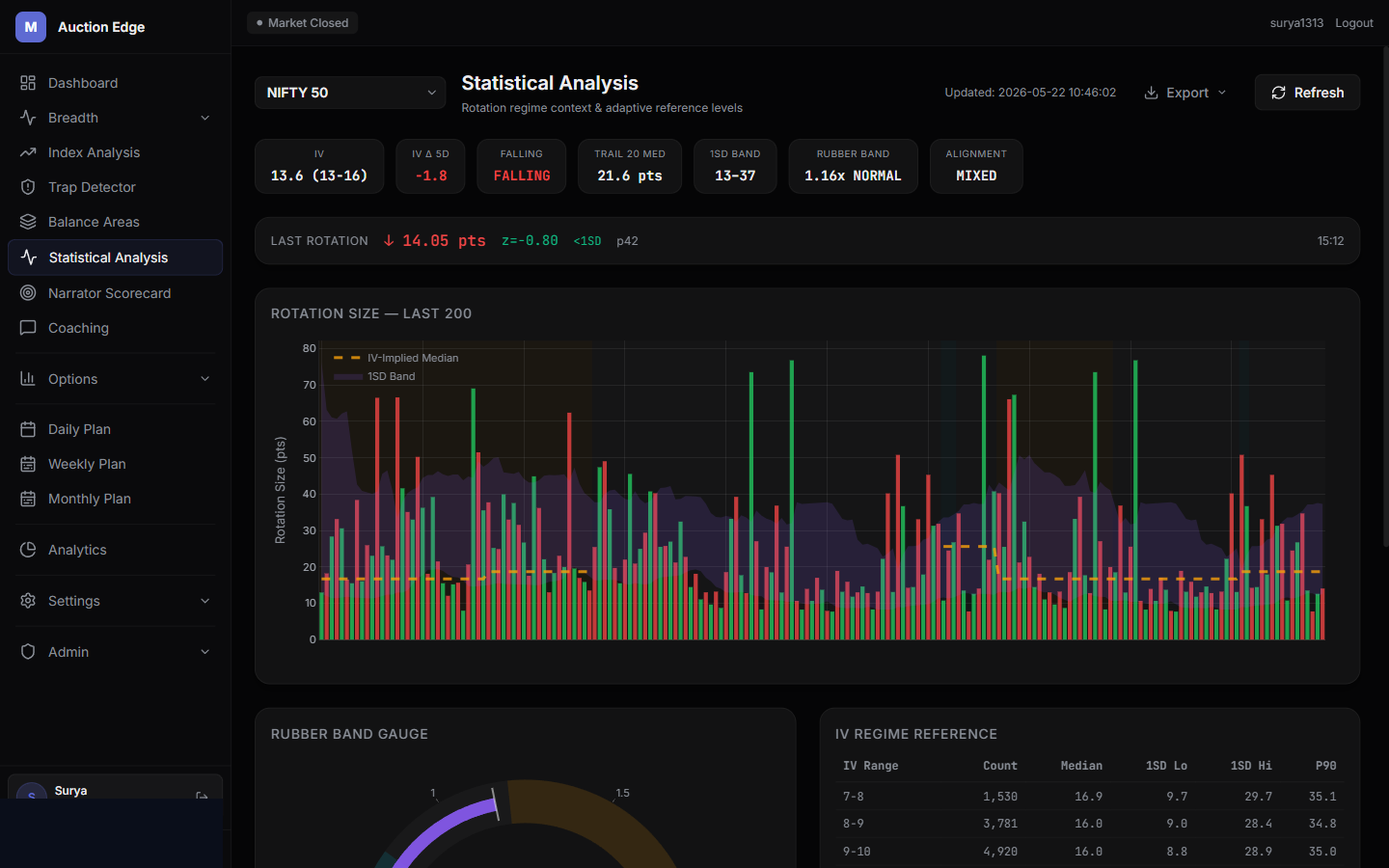
Task: Click the Auction Edge logo icon
Action: click(31, 27)
